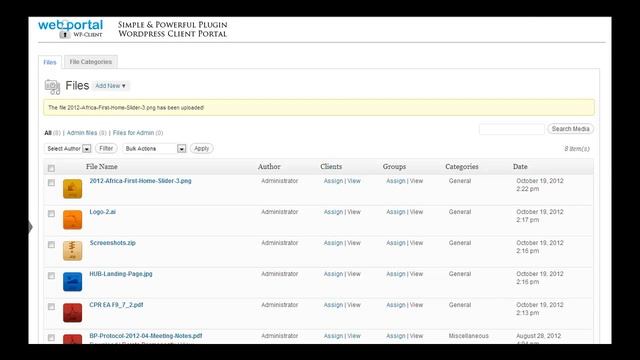The height and width of the screenshot is (360, 640).
Task: Click the blue image icon for HUB-Landing-Page.jpg
Action: (x=72, y=282)
